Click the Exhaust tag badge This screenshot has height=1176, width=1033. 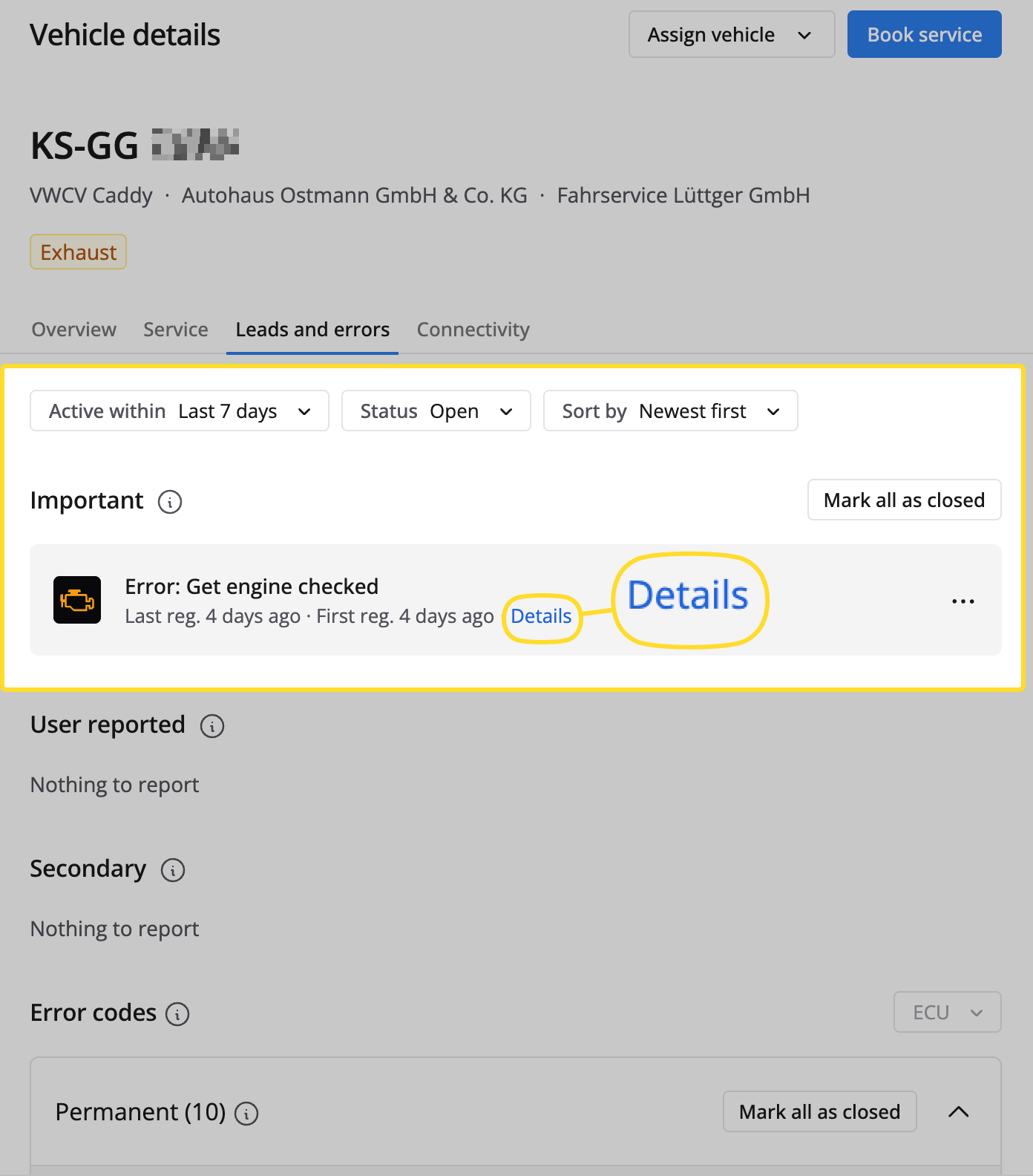[x=79, y=252]
